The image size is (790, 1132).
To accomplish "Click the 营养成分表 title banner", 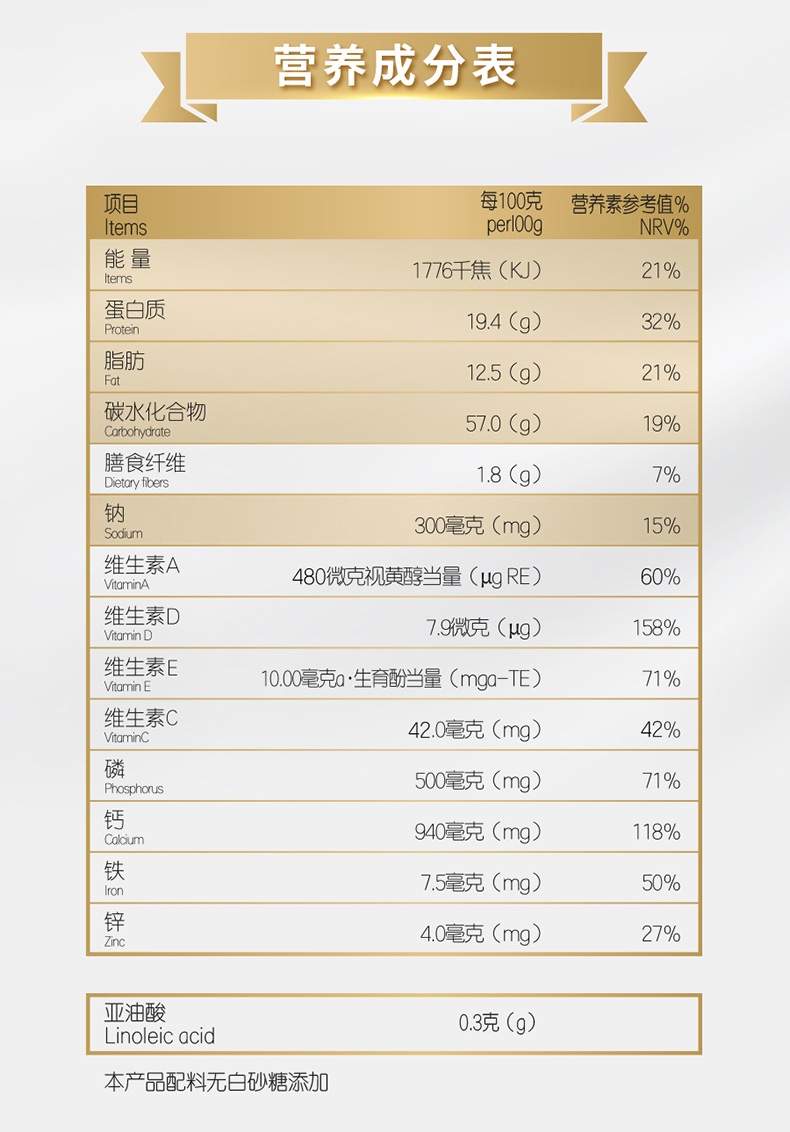I will click(x=395, y=66).
